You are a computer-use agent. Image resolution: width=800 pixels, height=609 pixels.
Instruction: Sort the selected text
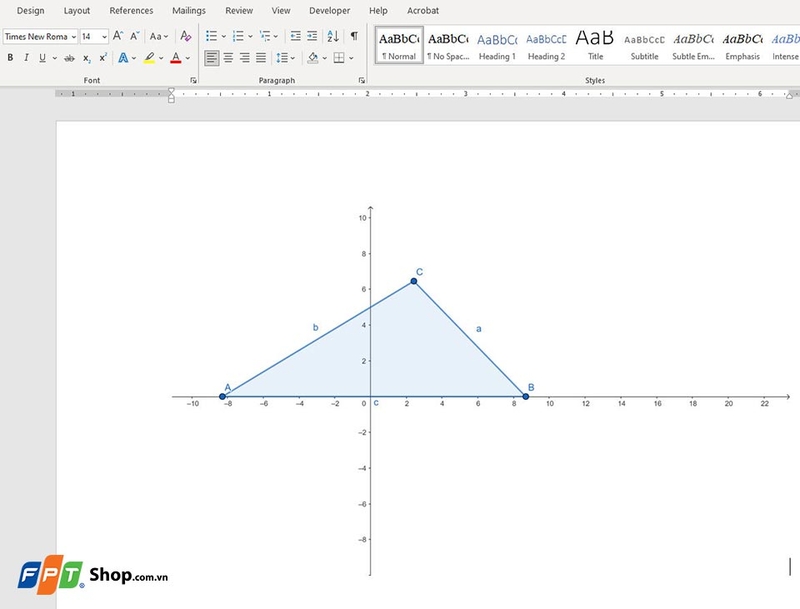333,36
